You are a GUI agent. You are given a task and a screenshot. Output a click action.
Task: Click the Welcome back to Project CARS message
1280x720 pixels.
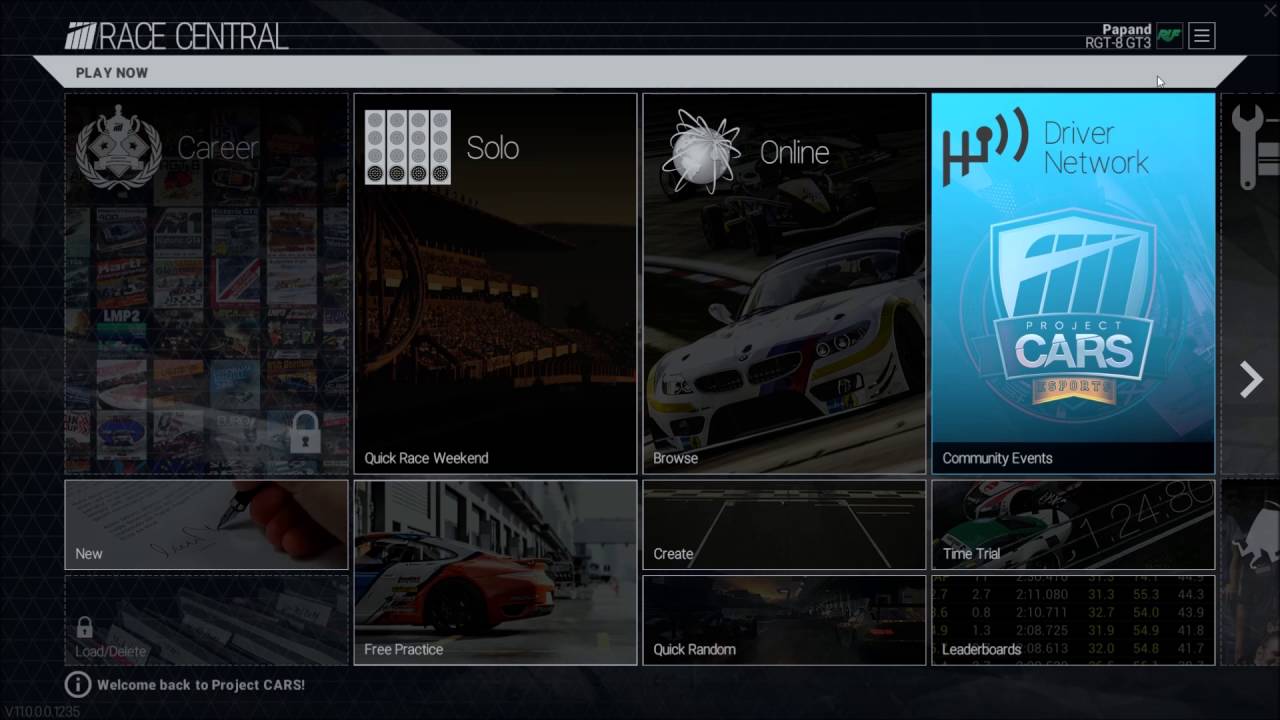201,685
